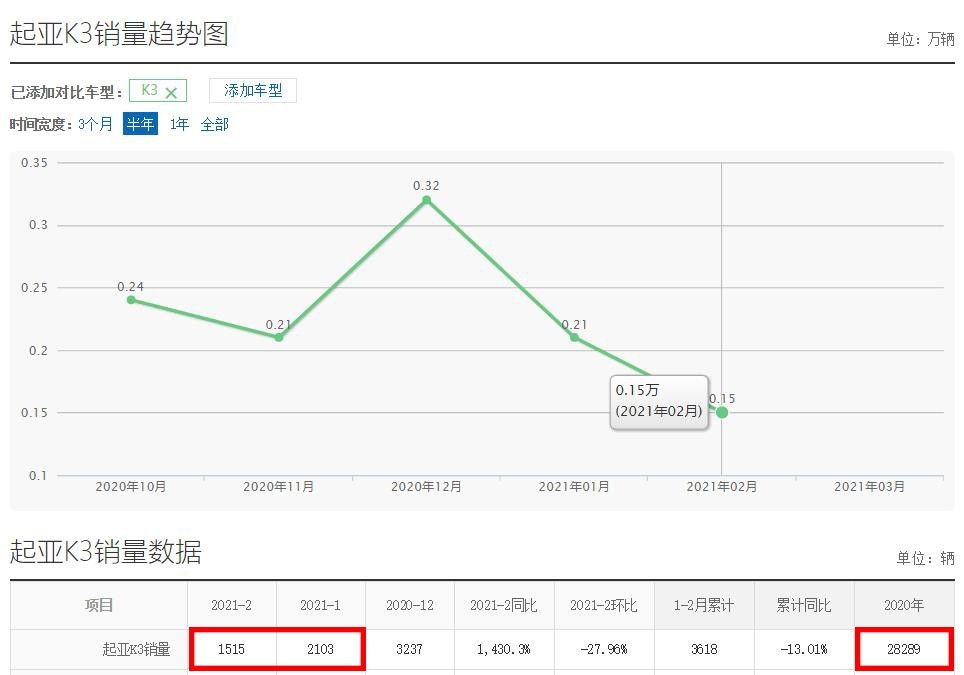This screenshot has width=964, height=675.
Task: Click the 2021年02月 data point at 0.15
Action: (722, 412)
